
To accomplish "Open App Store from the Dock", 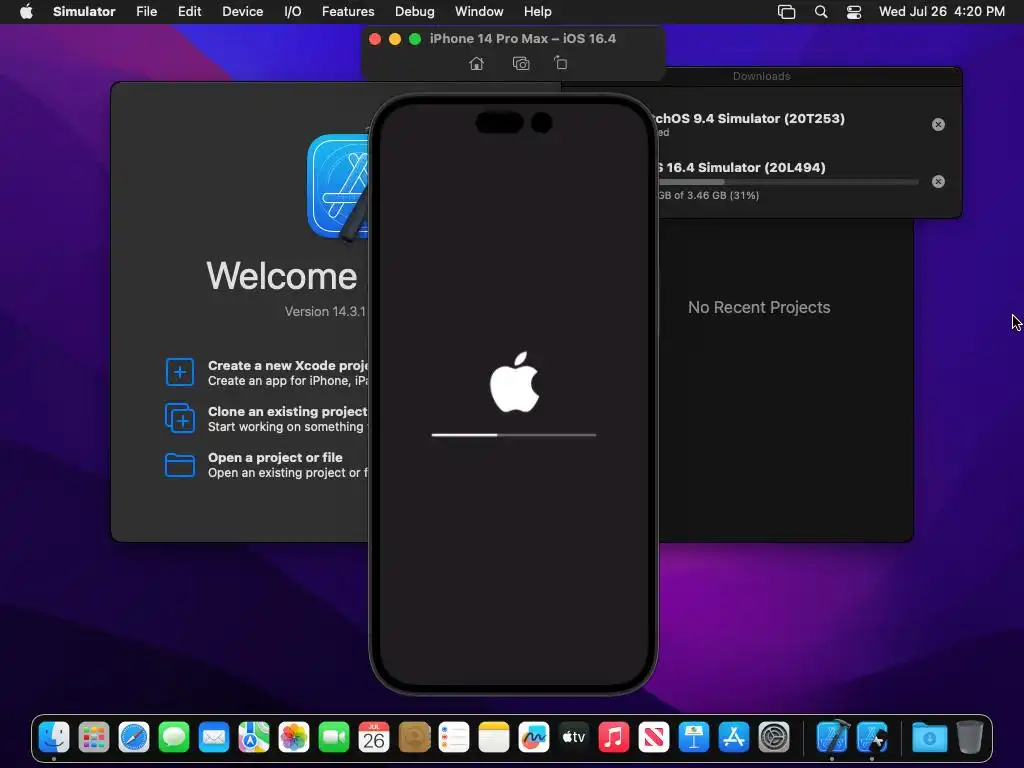I will [734, 738].
